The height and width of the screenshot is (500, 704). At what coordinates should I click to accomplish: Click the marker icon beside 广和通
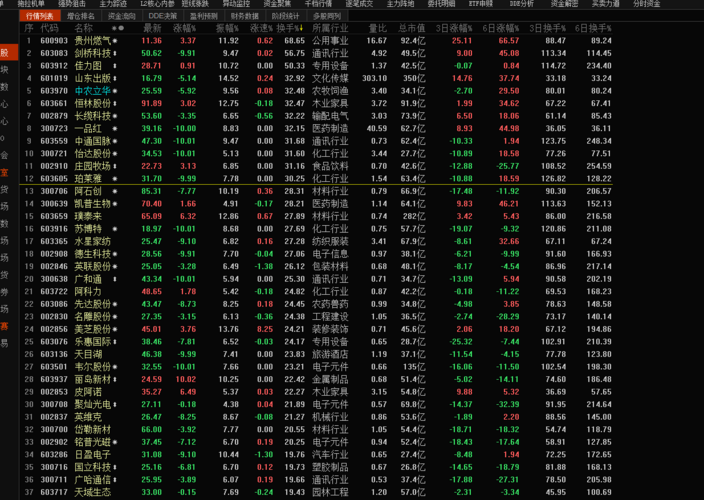115,279
